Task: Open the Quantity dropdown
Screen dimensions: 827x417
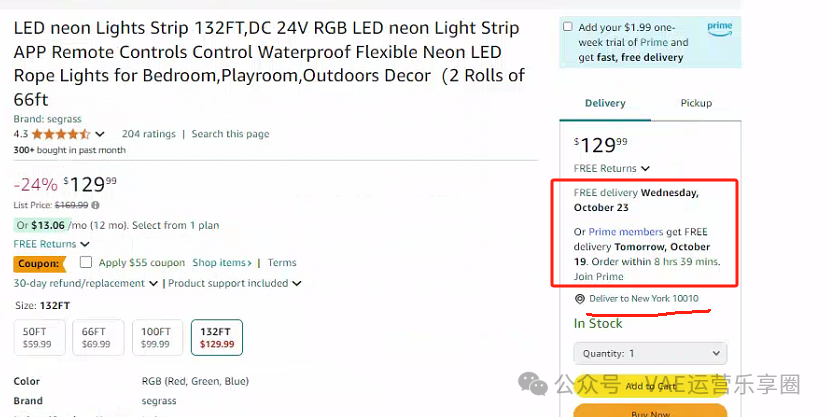Action: coord(650,354)
